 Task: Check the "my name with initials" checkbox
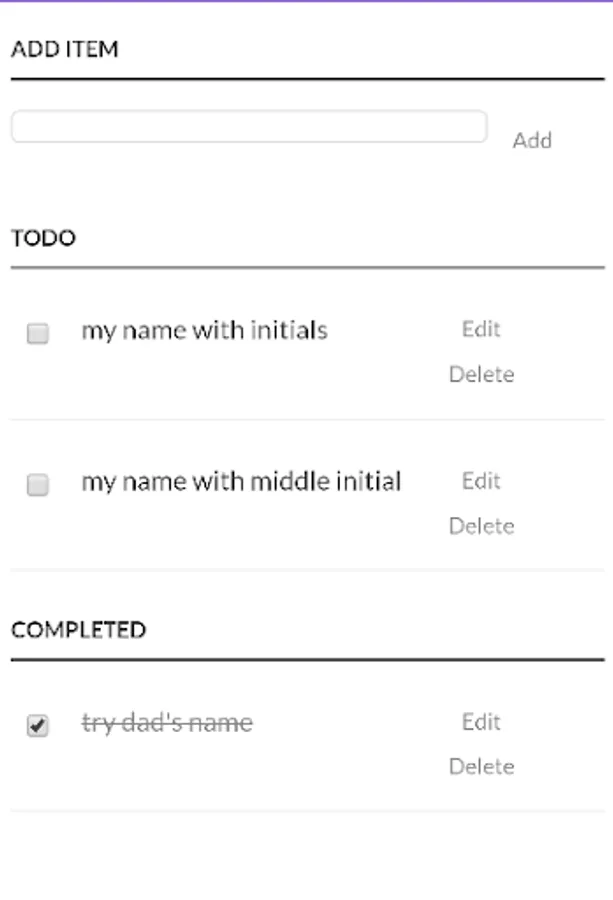[37, 334]
